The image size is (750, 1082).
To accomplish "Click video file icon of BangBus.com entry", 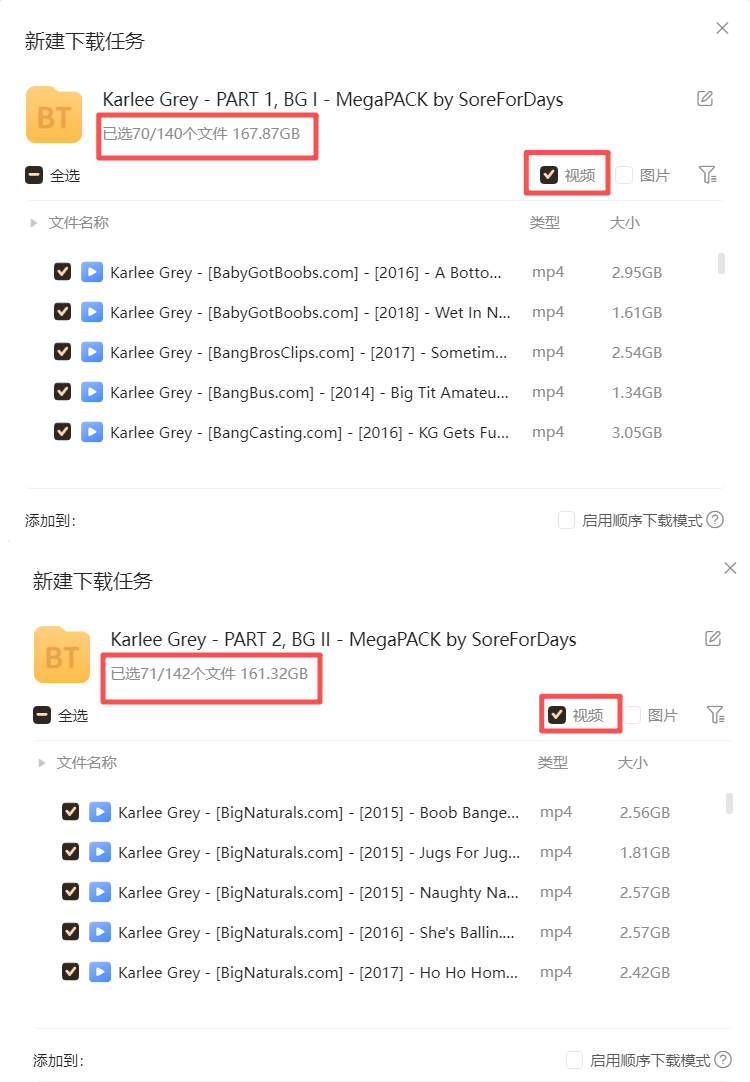I will click(x=92, y=392).
